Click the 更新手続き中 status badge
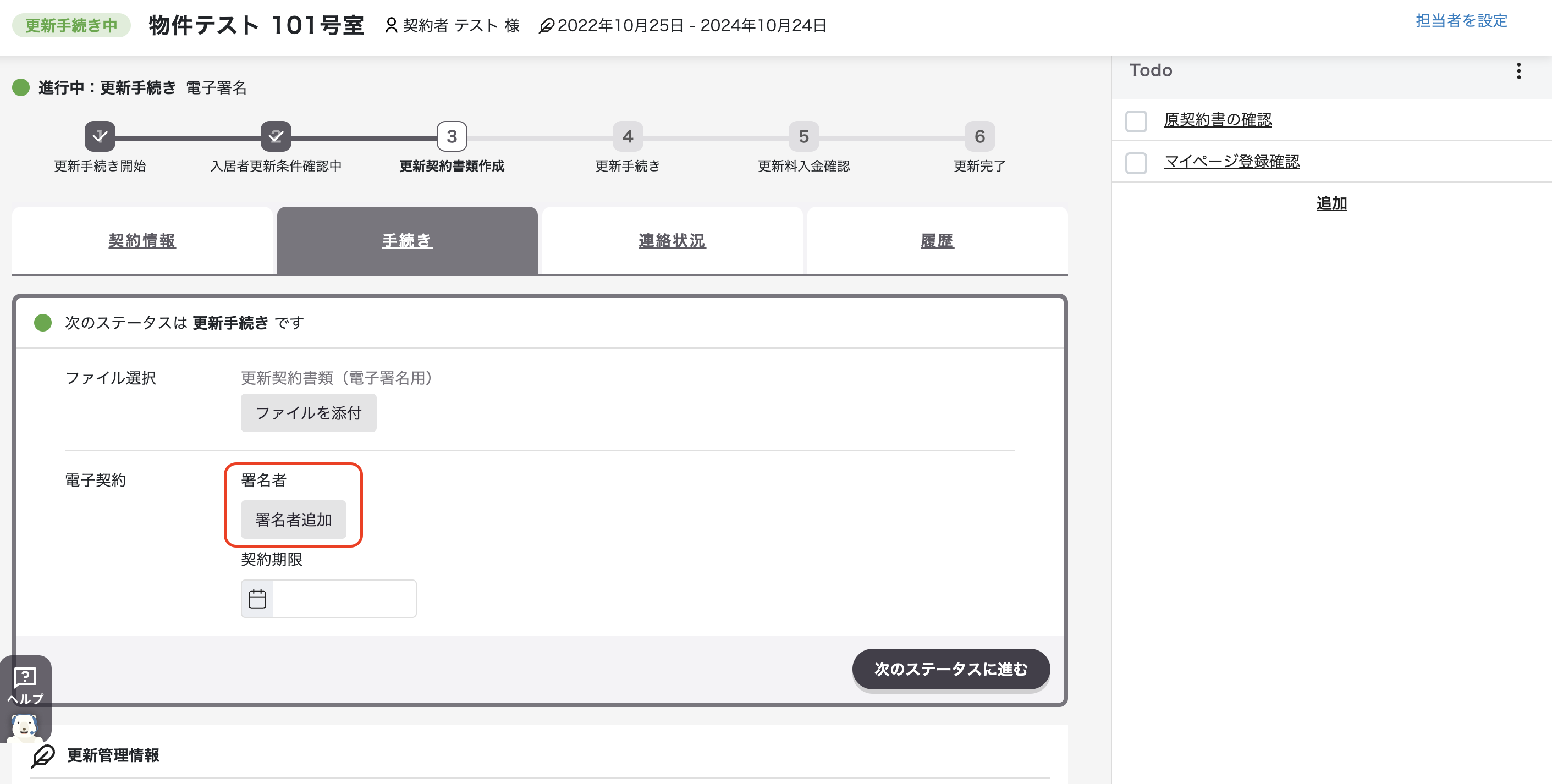This screenshot has height=784, width=1552. (x=71, y=25)
